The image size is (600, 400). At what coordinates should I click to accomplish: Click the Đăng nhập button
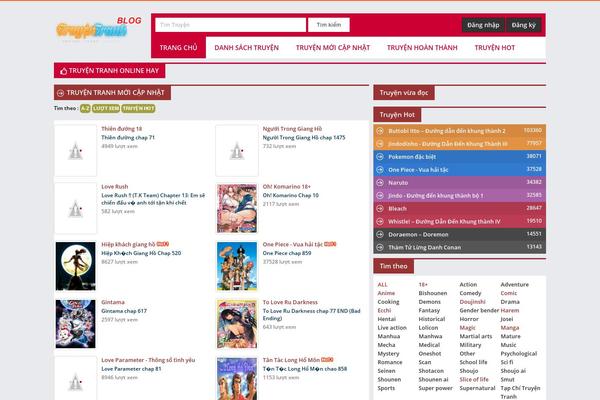(483, 25)
